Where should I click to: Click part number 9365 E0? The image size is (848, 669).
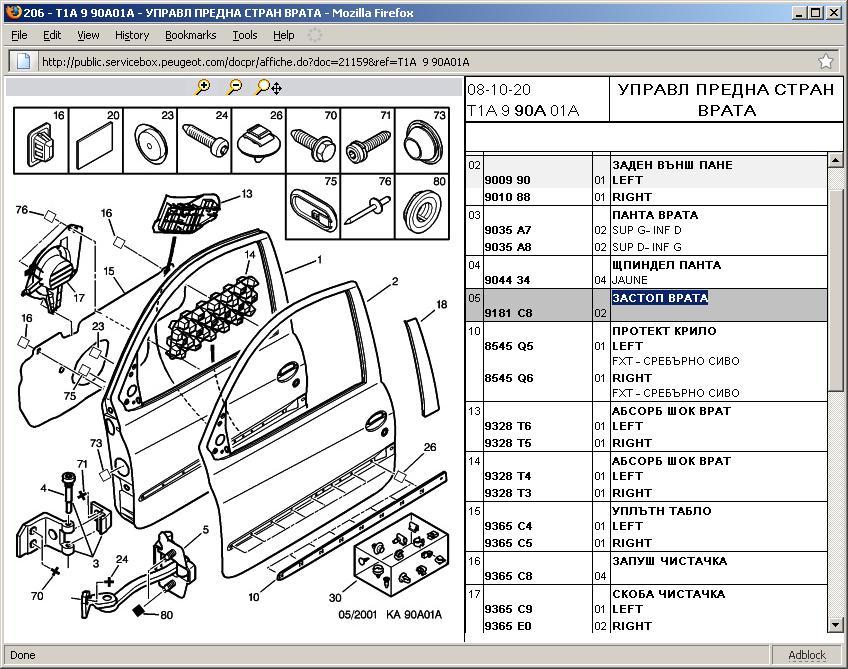coord(508,626)
